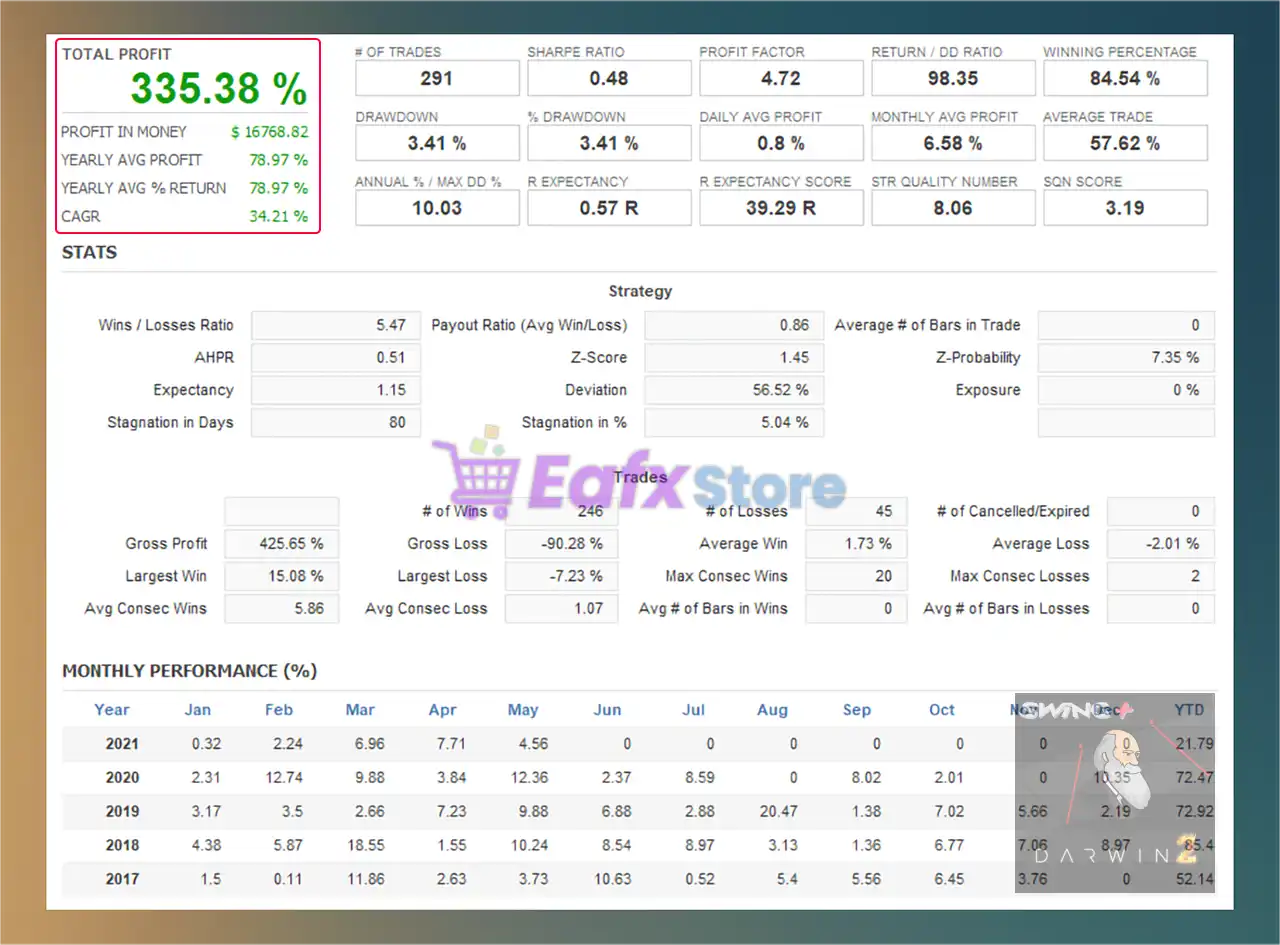Screen dimensions: 1280x945
Task: Select the 2020 May cell 12.36
Action: point(528,778)
